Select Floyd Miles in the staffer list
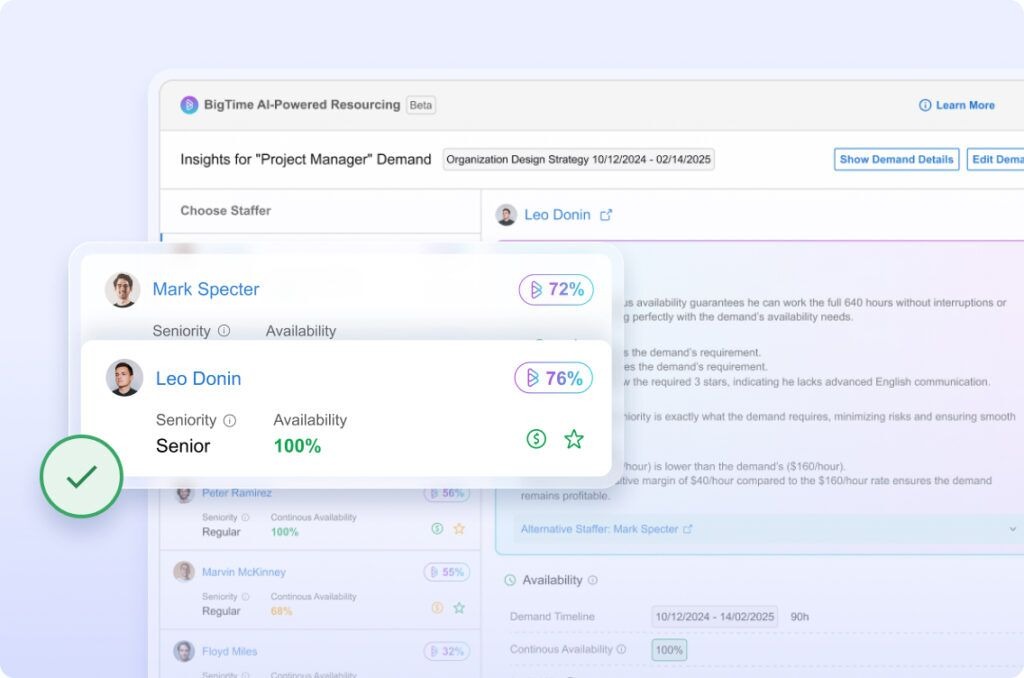This screenshot has width=1024, height=678. pos(230,652)
